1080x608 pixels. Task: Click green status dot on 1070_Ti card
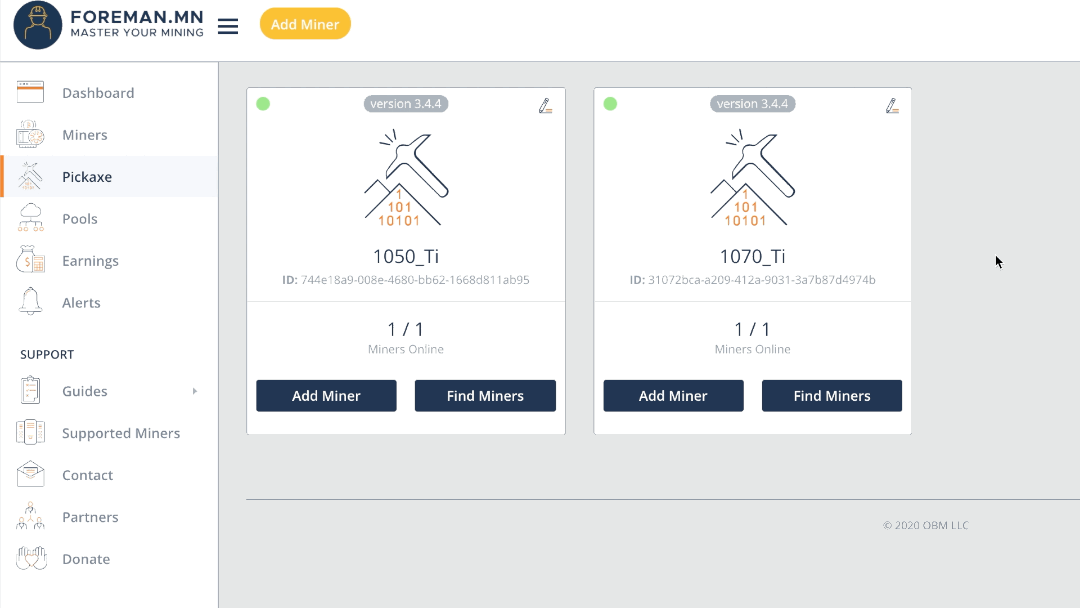click(x=610, y=104)
